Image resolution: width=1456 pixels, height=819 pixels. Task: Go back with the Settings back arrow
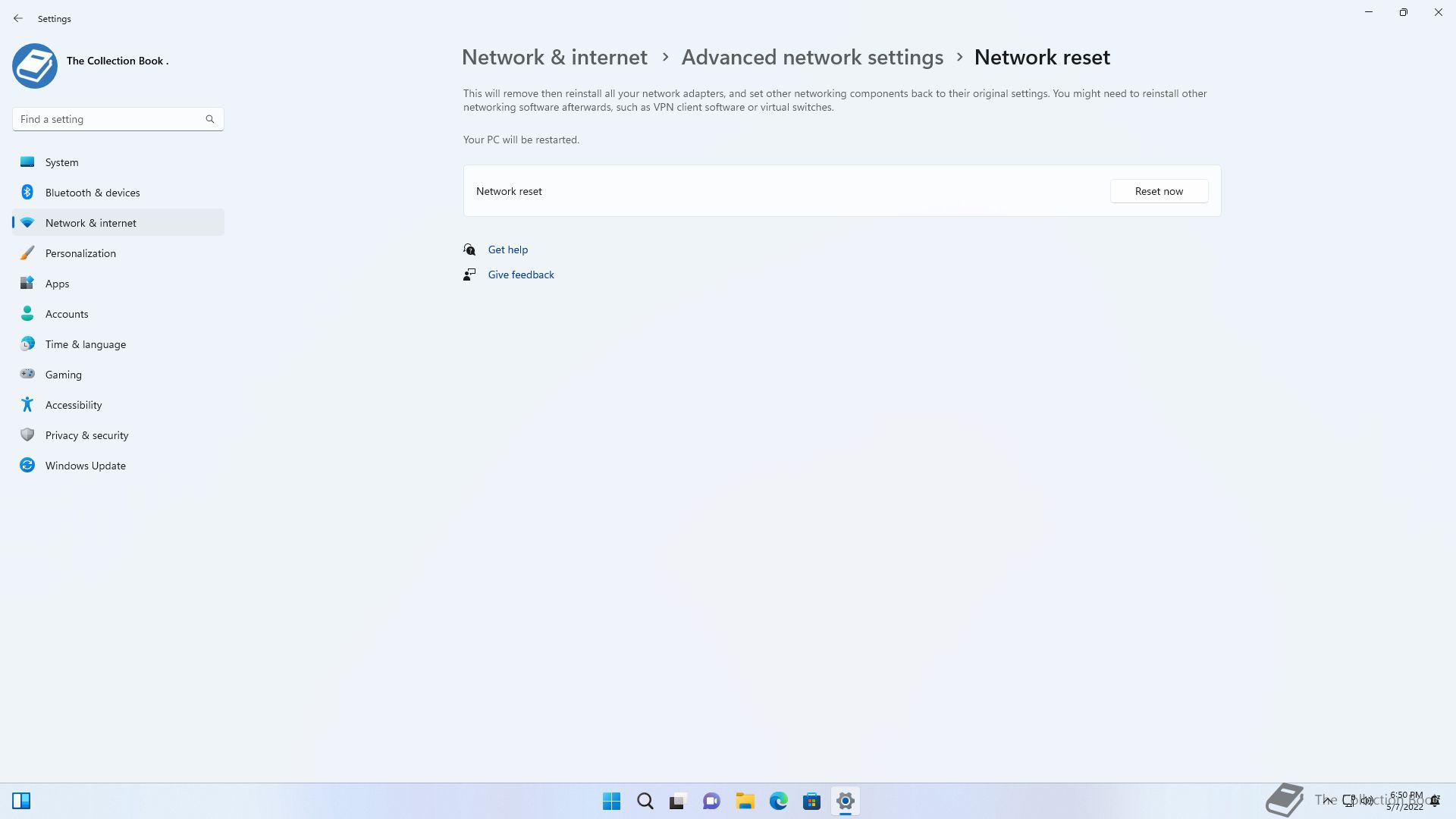(x=18, y=18)
